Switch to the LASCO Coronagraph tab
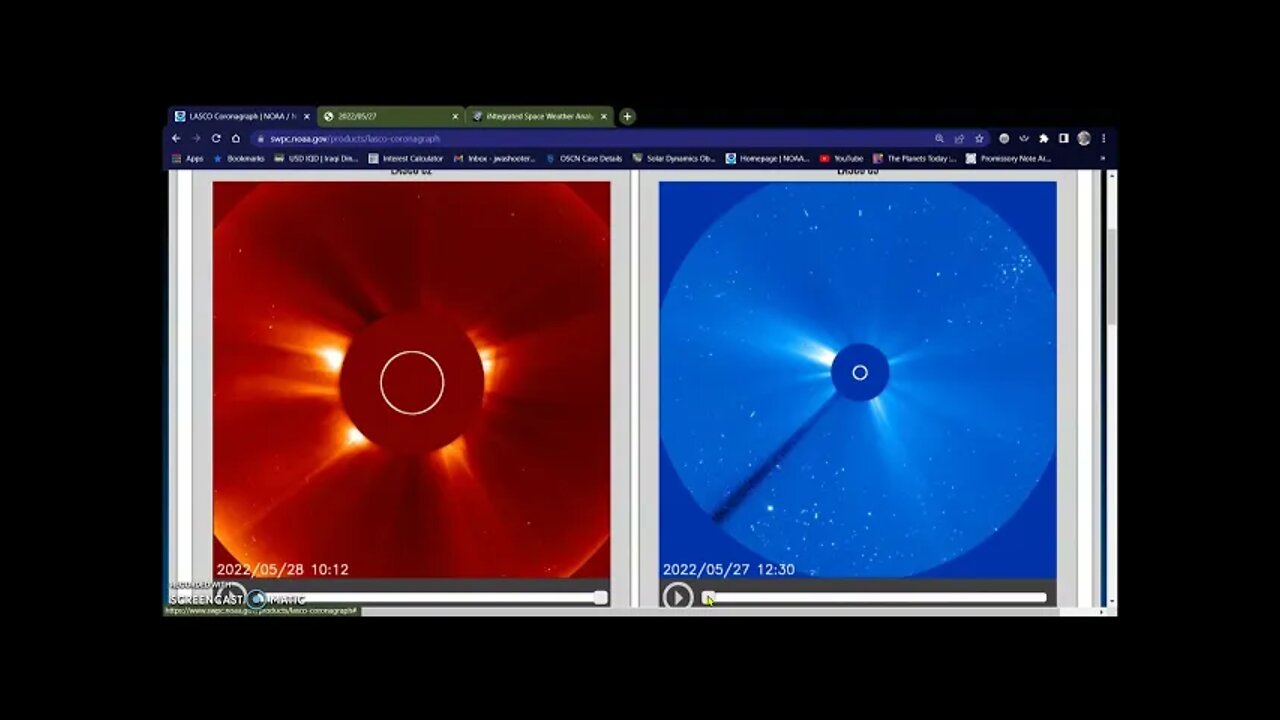Image resolution: width=1280 pixels, height=720 pixels. point(243,116)
